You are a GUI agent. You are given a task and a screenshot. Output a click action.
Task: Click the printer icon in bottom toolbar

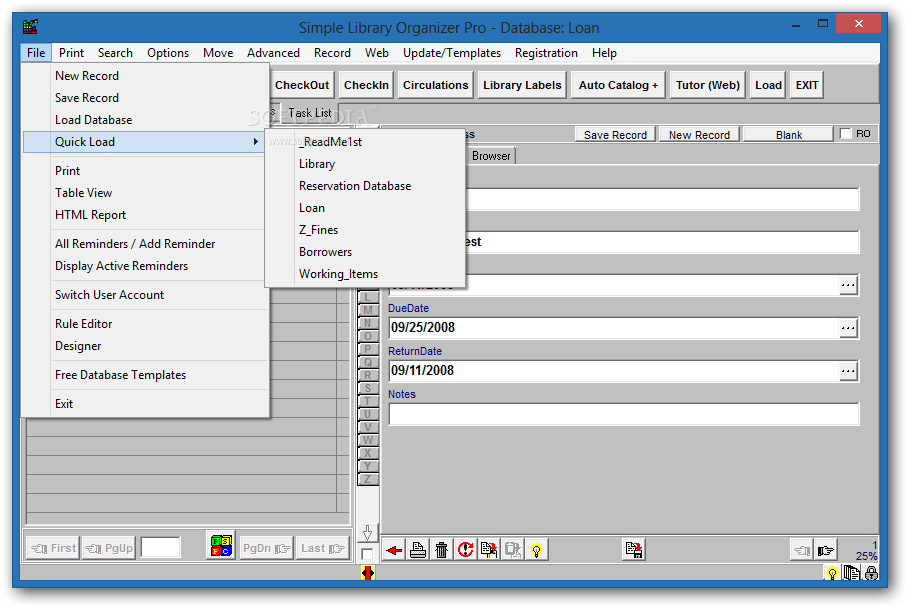tap(418, 550)
